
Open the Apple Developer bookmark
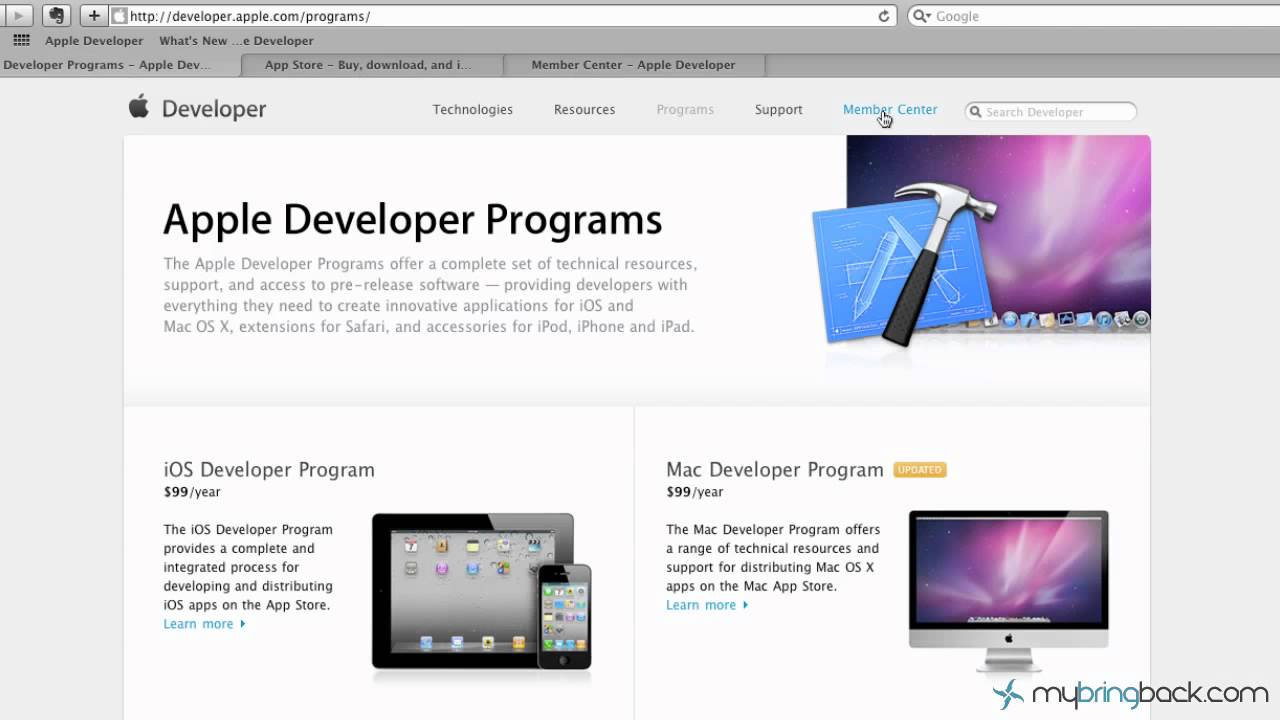point(94,41)
